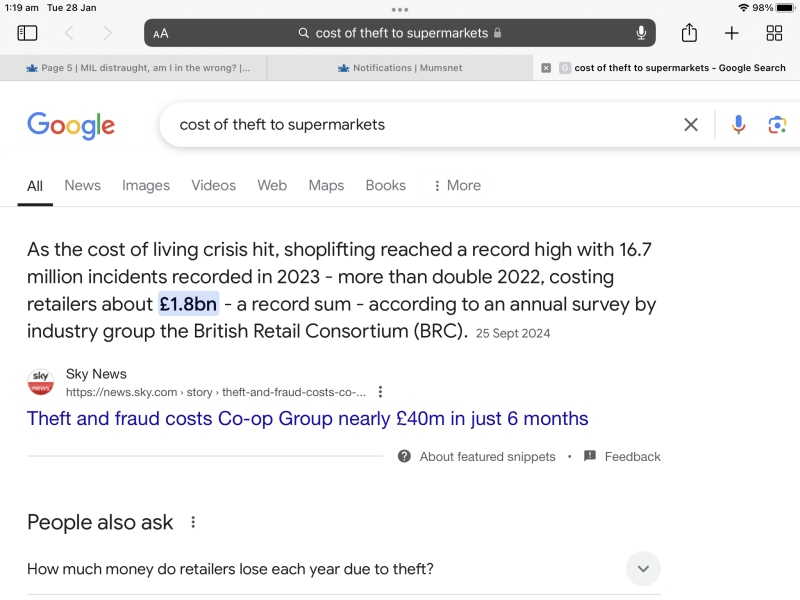Open the AA reader view options
Screen dimensions: 800x600
point(161,34)
